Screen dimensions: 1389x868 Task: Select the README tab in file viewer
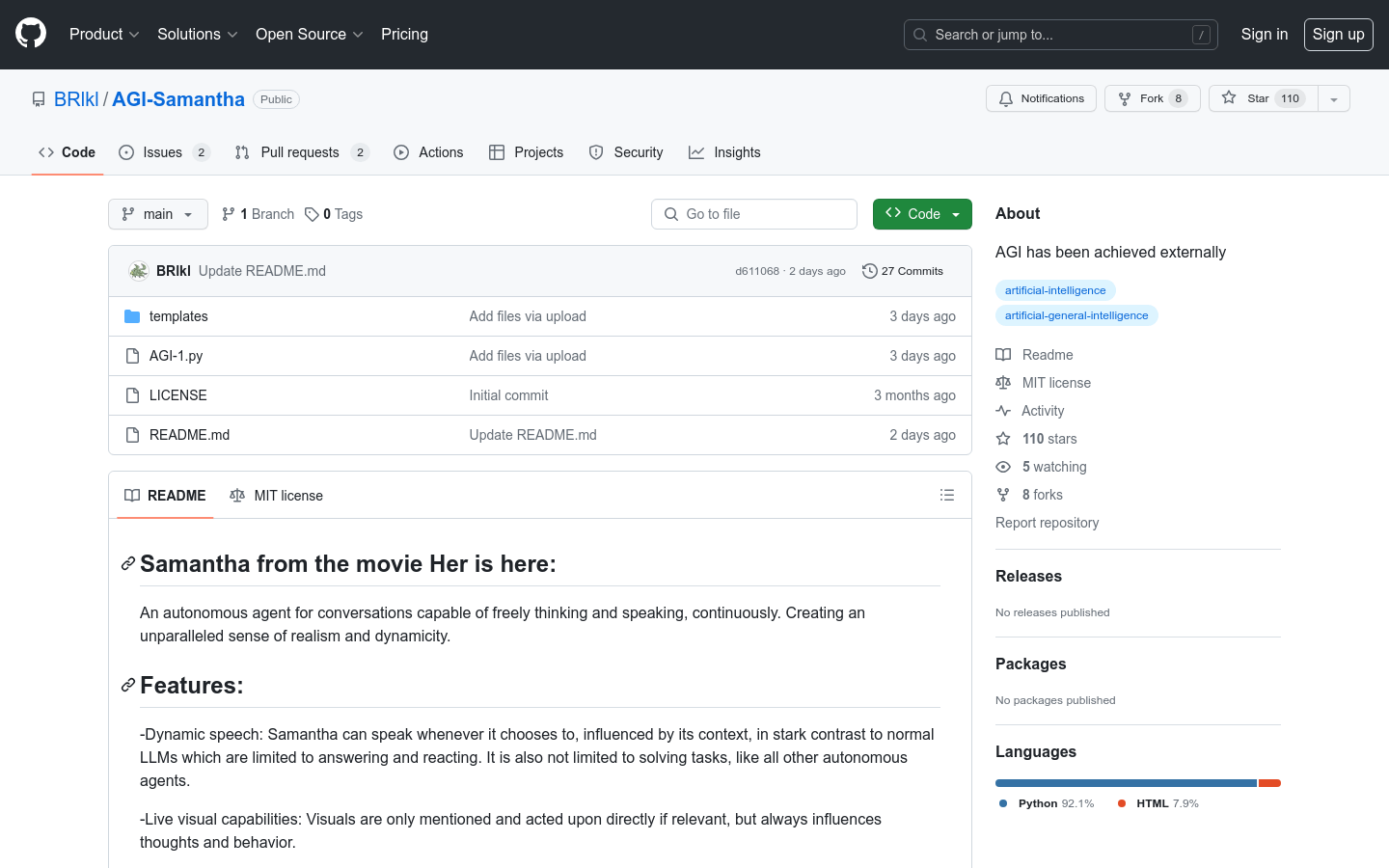pos(165,496)
